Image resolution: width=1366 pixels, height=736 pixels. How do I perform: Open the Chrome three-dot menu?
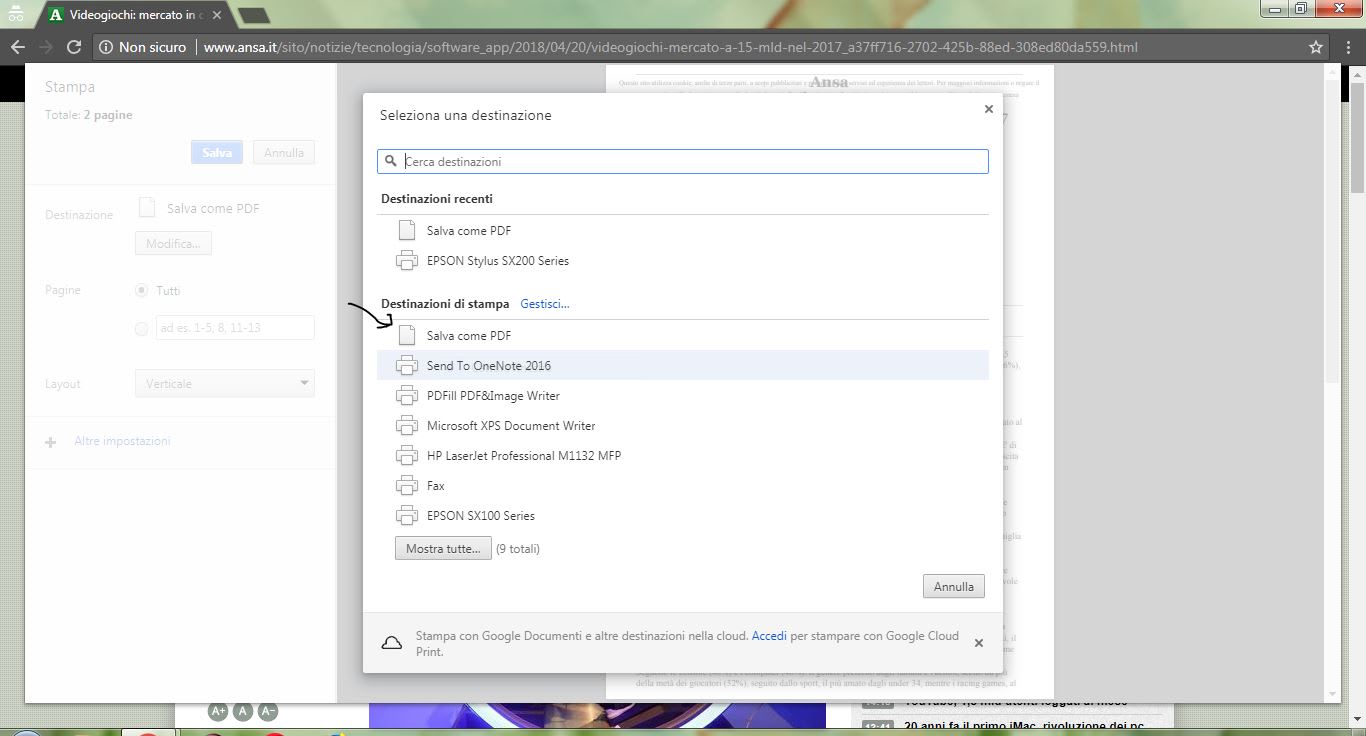1348,47
